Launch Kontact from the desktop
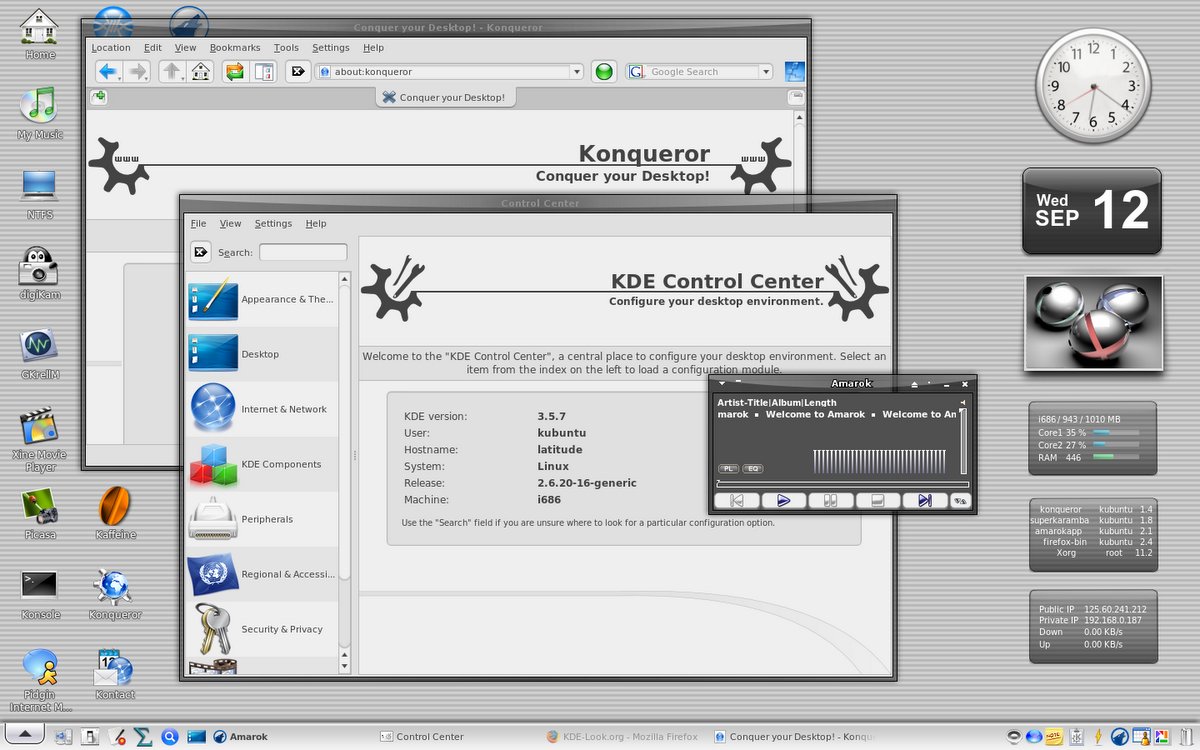 point(115,674)
